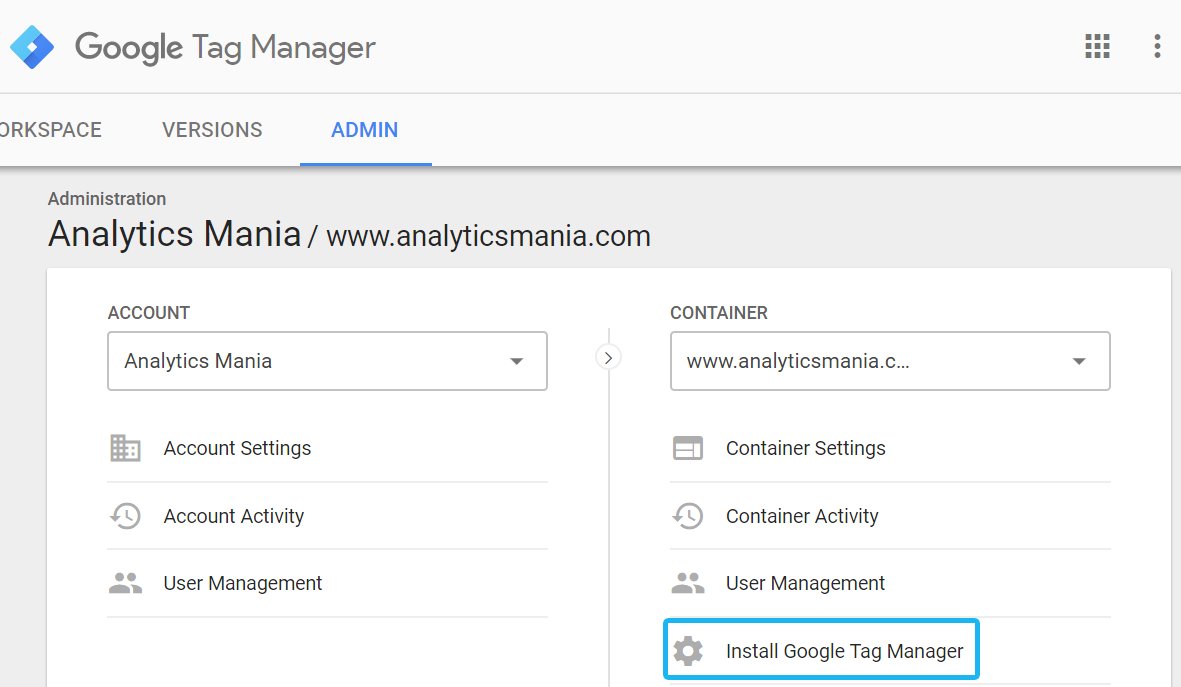Click the Analytics Mania breadcrumb heading
This screenshot has width=1181, height=687.
175,234
